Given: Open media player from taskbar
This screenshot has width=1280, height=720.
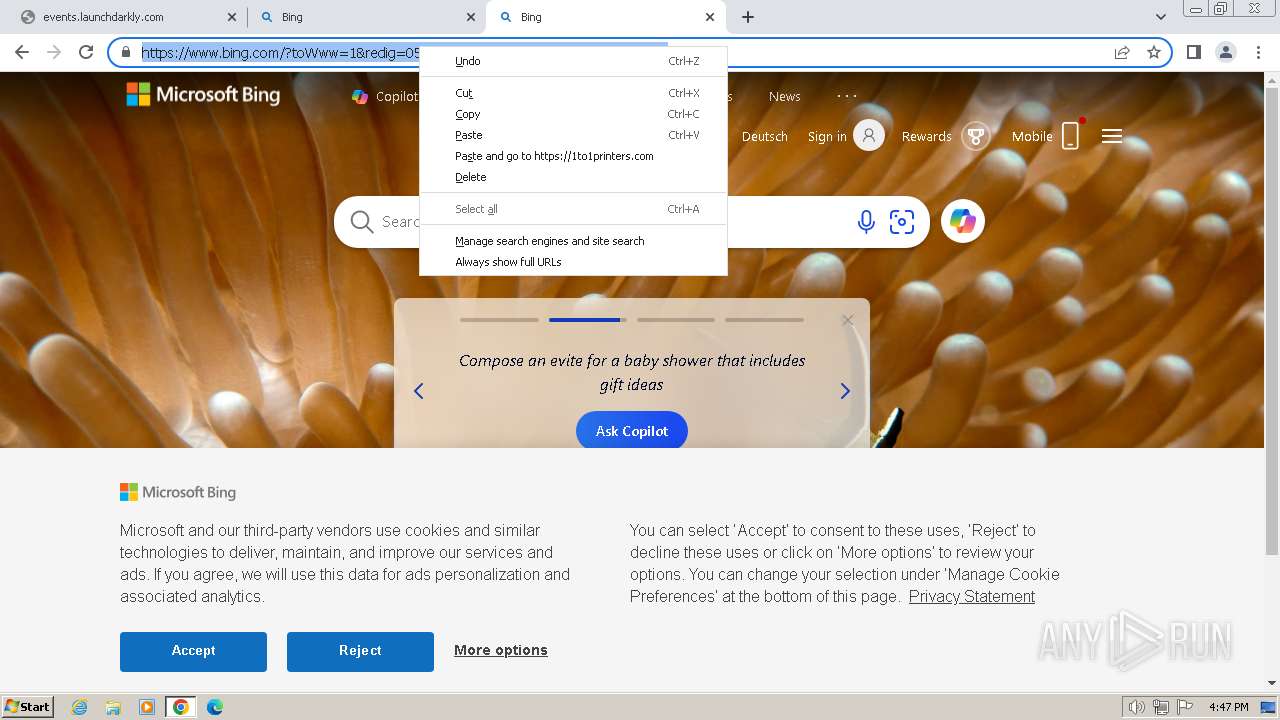Looking at the screenshot, I should (147, 707).
